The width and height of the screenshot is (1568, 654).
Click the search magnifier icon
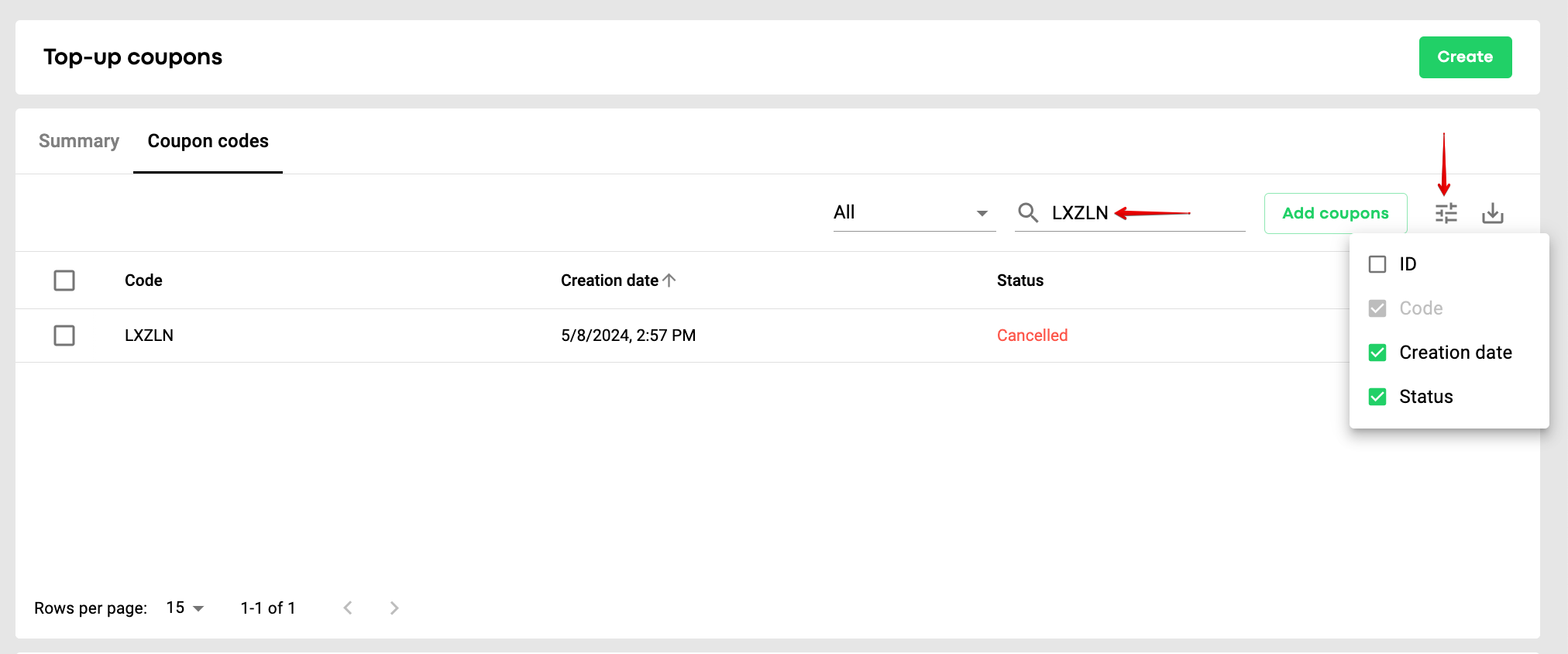pos(1028,212)
